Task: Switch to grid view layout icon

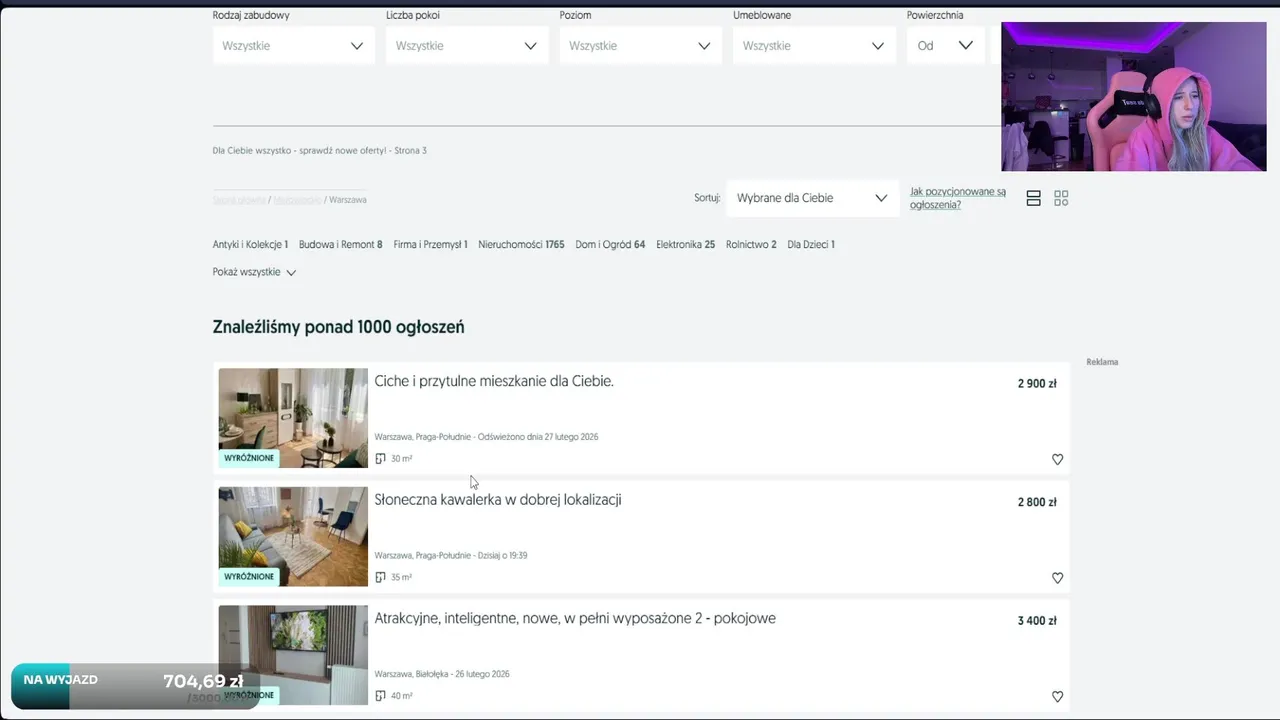Action: pos(1061,199)
